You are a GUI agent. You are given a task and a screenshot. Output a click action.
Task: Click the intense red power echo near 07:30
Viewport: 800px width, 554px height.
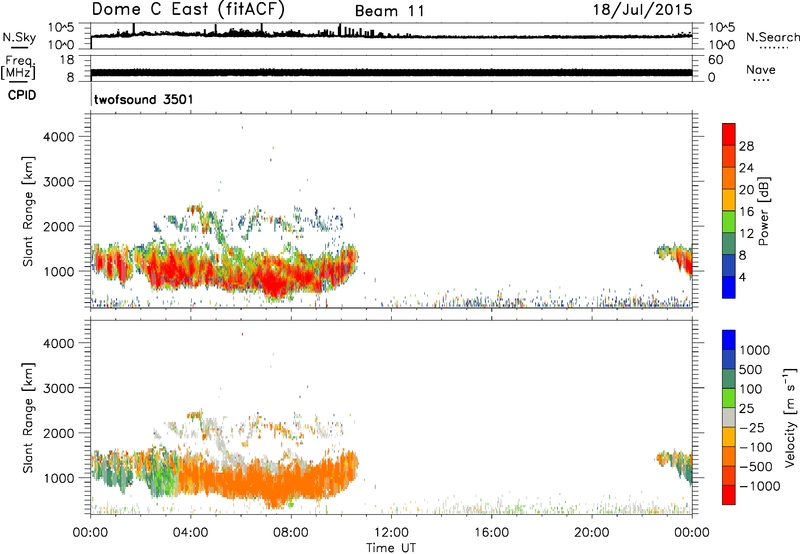276,283
